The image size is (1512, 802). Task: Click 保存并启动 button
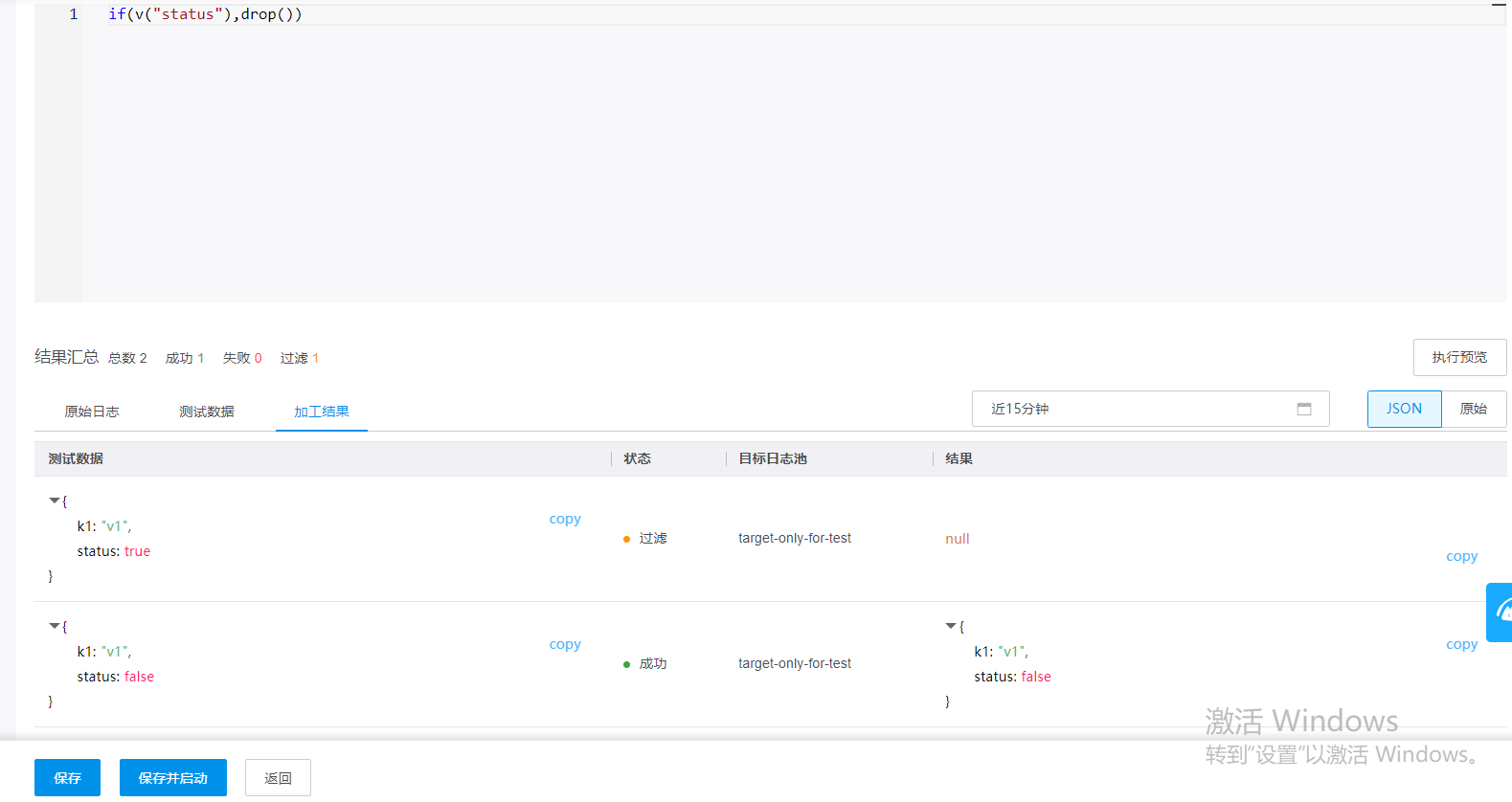[x=173, y=778]
